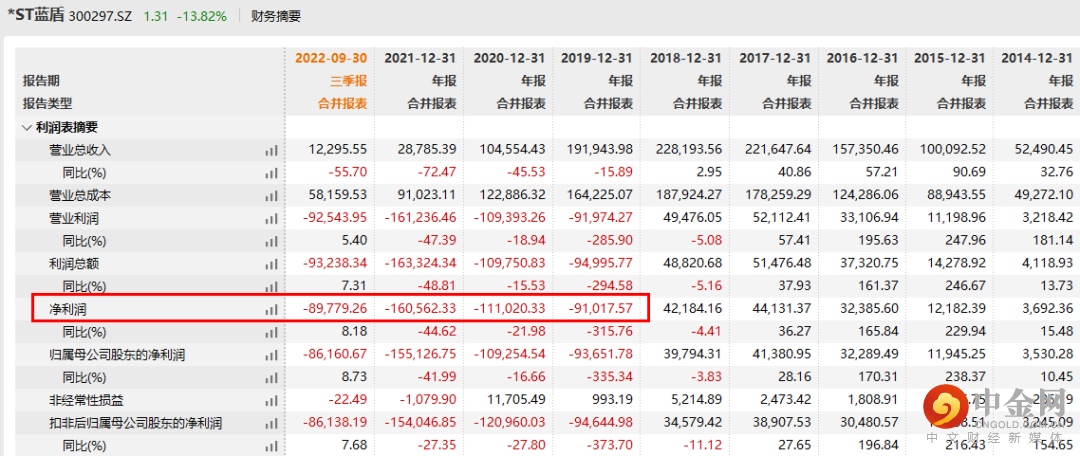Image resolution: width=1080 pixels, height=456 pixels.
Task: Select the 2020-12-31 column header
Action: 509,58
